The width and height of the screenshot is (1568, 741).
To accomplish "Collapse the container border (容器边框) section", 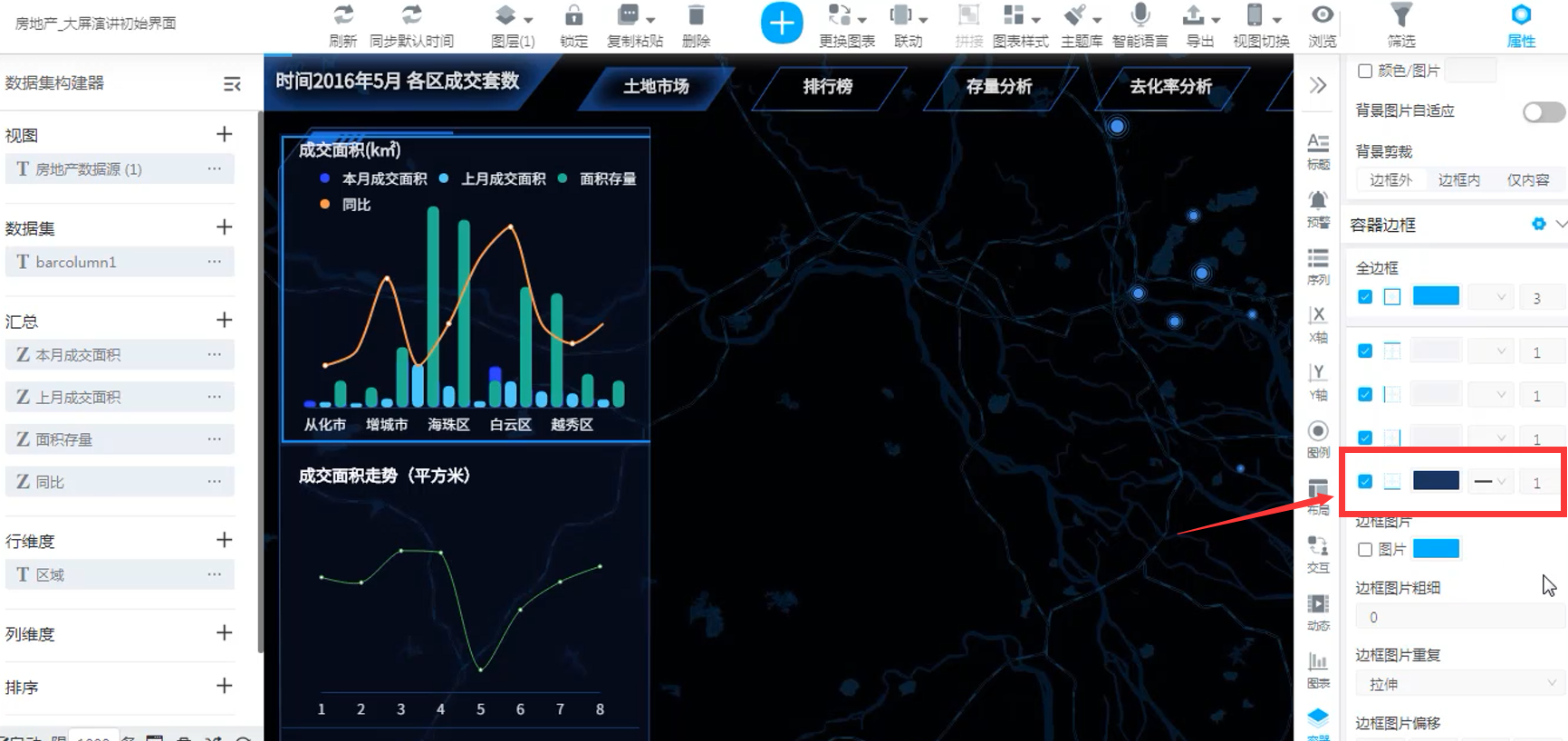I will tap(1560, 224).
